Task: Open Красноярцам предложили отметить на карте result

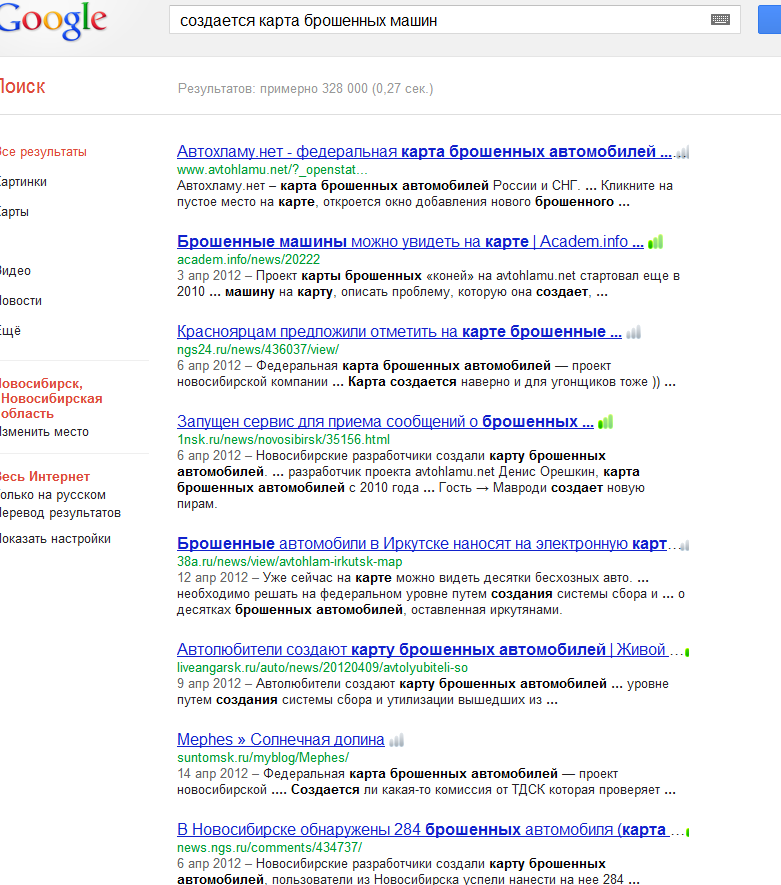Action: click(x=400, y=331)
